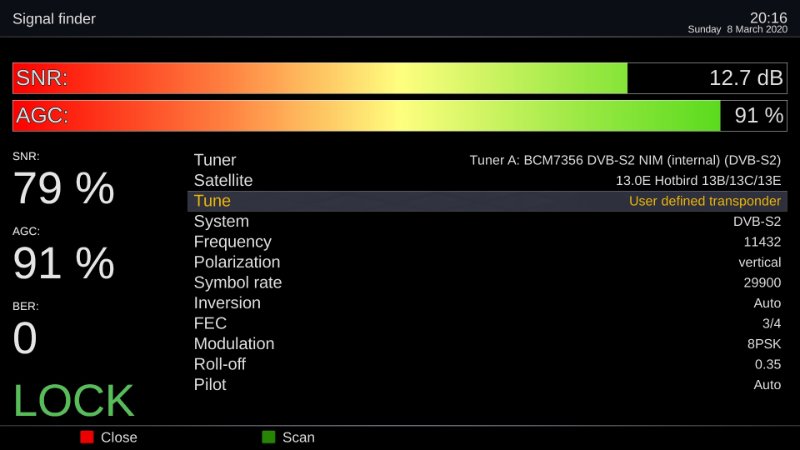Click the AGC level bar

tap(400, 115)
